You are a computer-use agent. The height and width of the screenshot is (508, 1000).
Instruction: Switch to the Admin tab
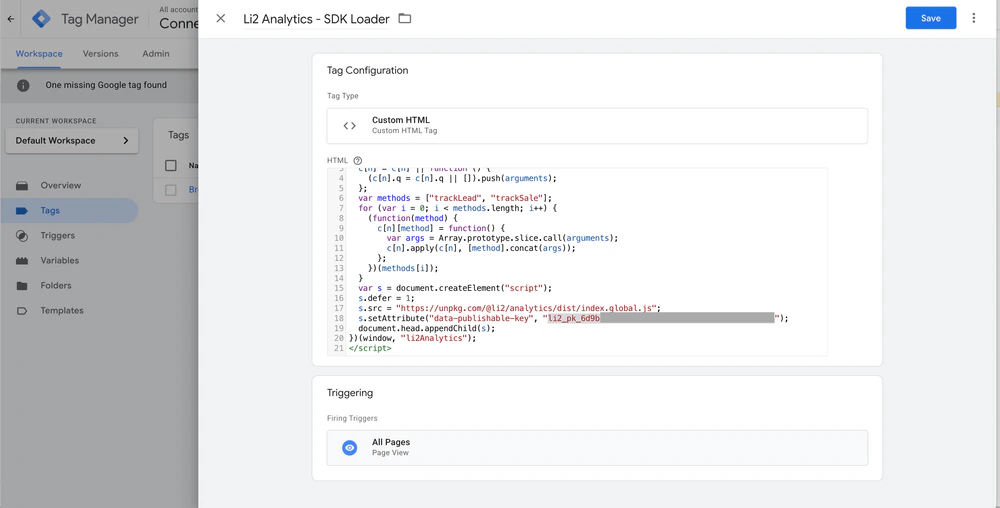pos(156,54)
